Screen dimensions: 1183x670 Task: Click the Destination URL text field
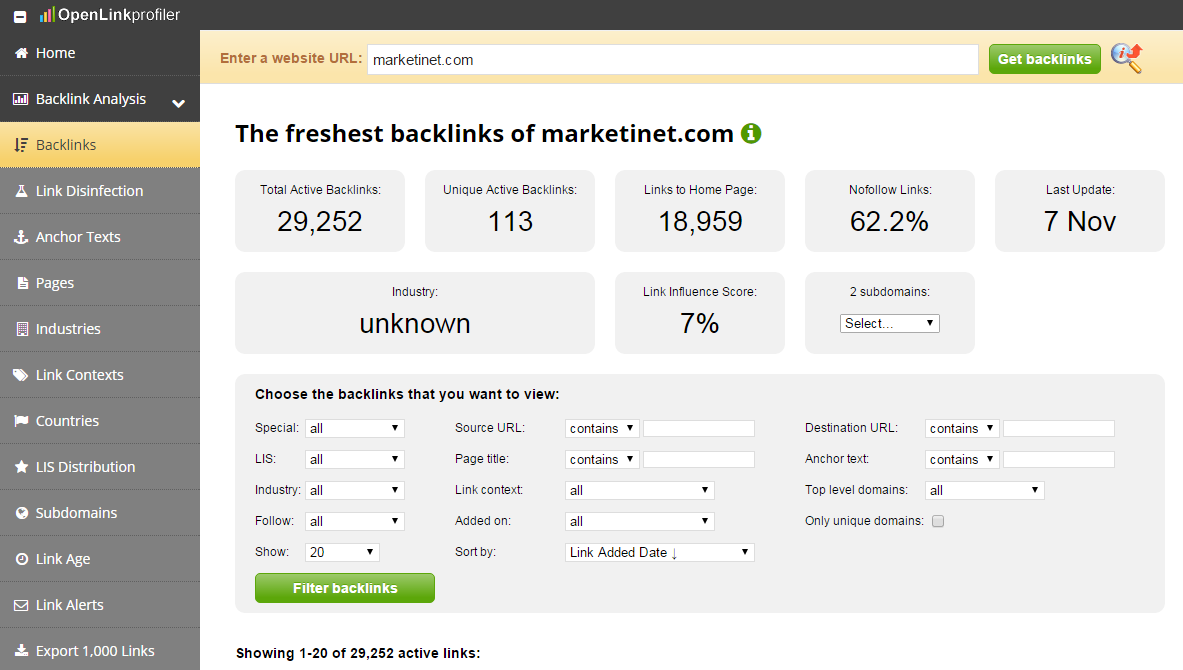point(1059,429)
